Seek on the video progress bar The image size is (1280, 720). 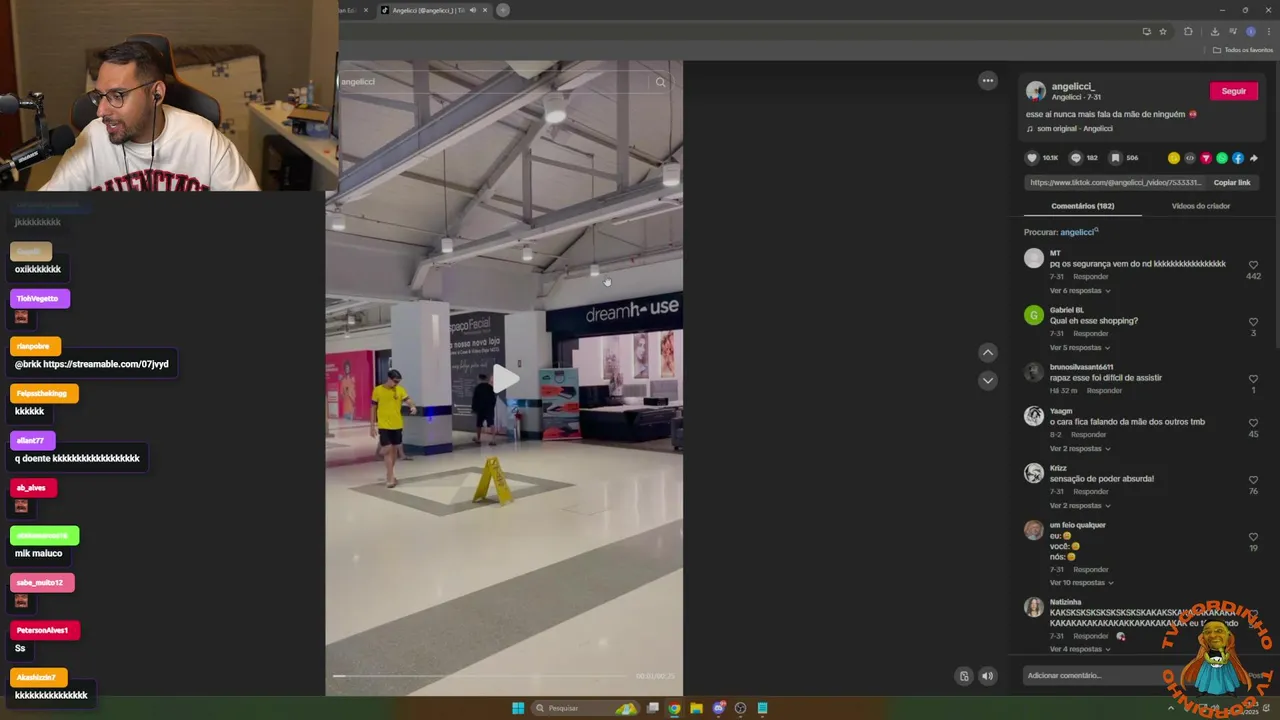(481, 677)
